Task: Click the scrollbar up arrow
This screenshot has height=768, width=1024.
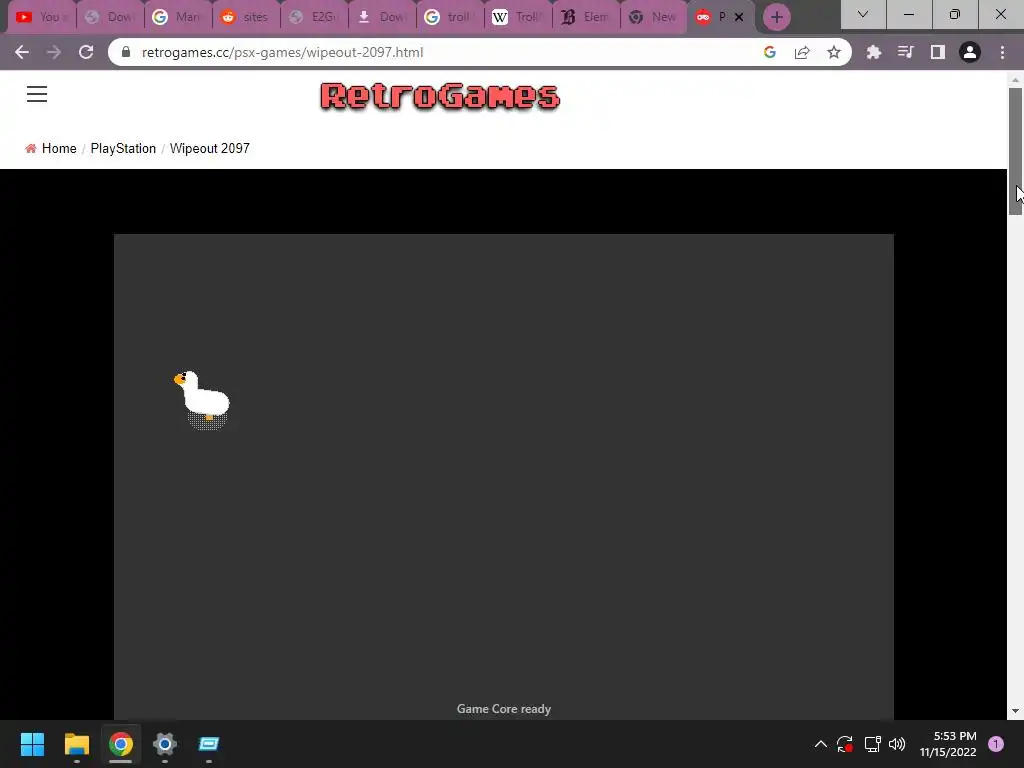Action: pyautogui.click(x=1015, y=79)
